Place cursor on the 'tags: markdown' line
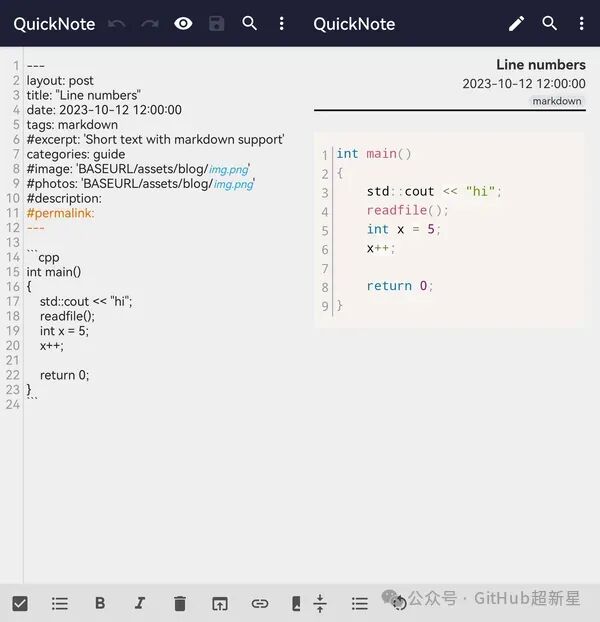 [x=72, y=125]
